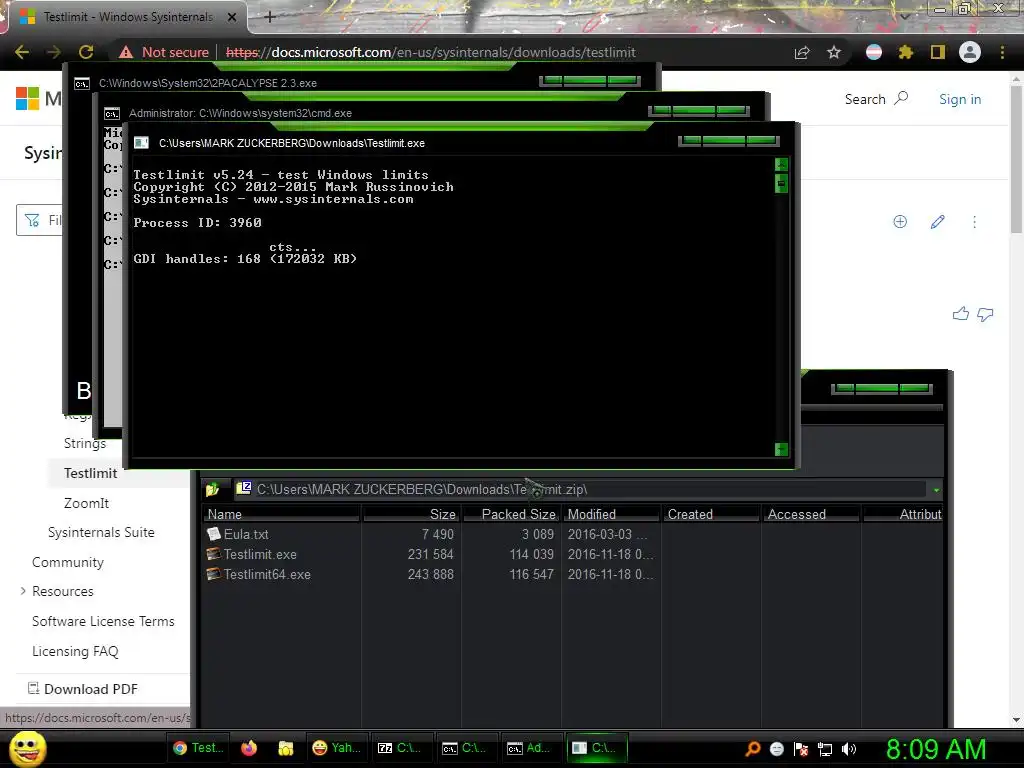Open Strings in the docs sidebar
Image resolution: width=1024 pixels, height=768 pixels.
[85, 443]
